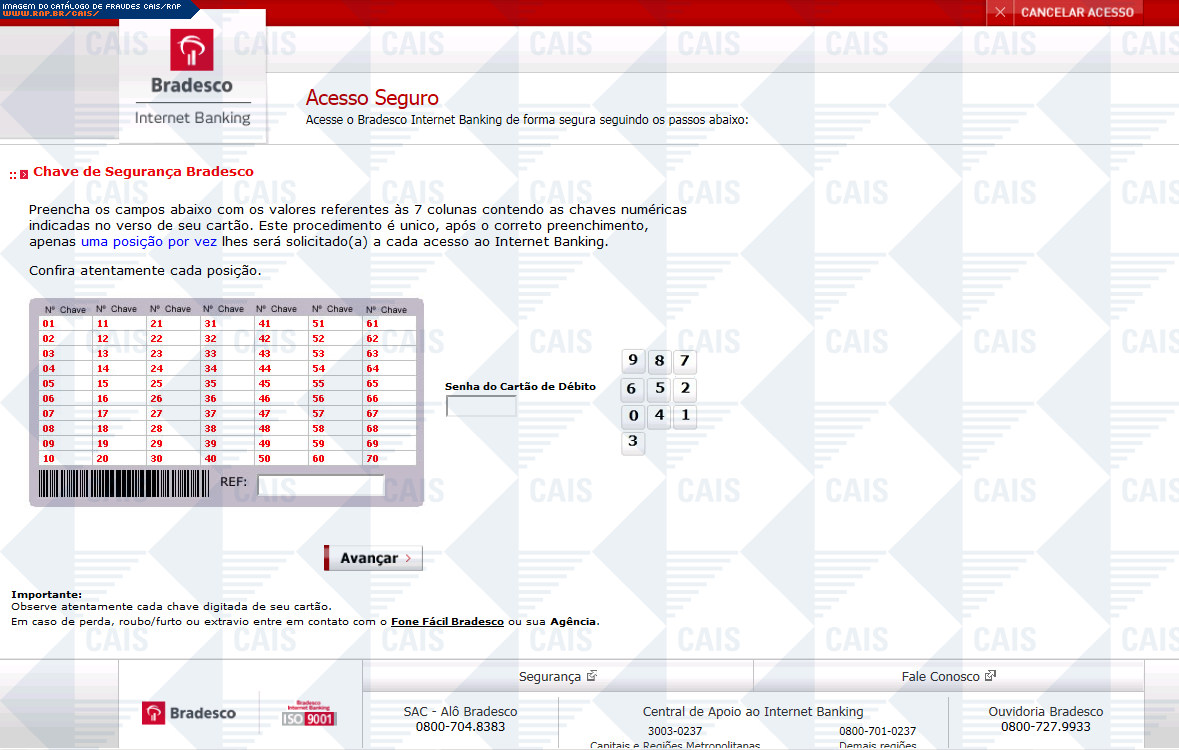Click the red bullet icon beside Chave de Segurança

[x=23, y=174]
